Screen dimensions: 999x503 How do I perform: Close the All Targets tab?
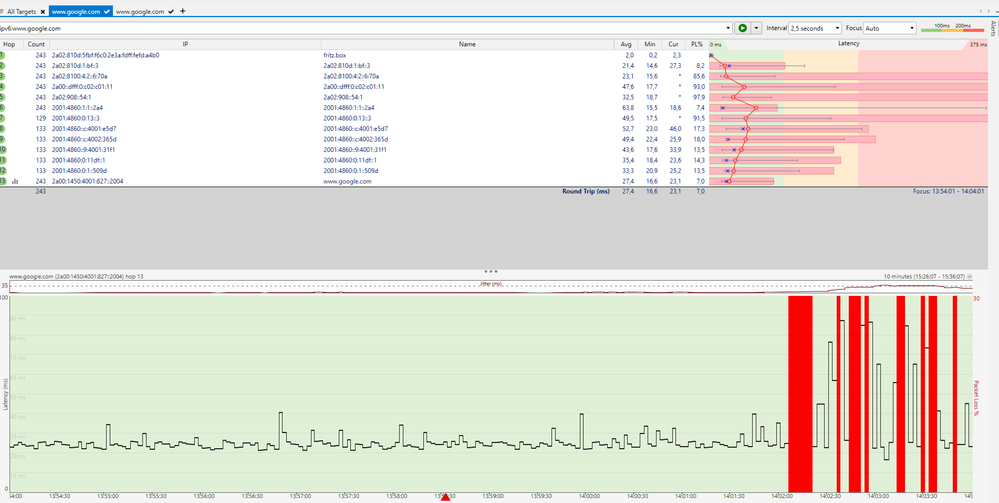point(43,11)
